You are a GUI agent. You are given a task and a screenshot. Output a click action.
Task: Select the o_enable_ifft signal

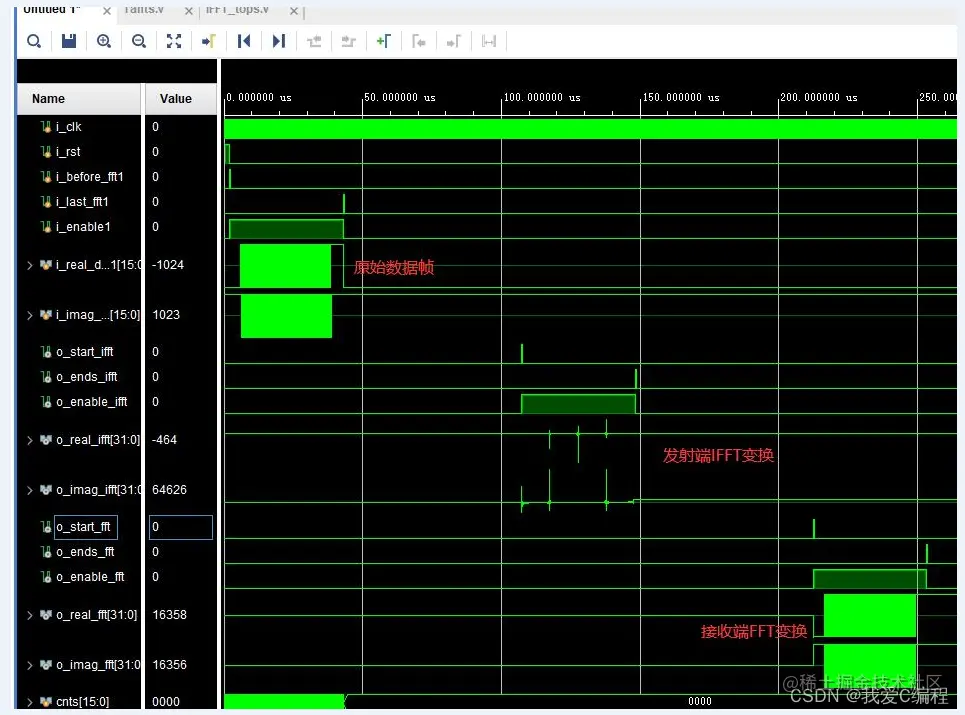(x=92, y=402)
